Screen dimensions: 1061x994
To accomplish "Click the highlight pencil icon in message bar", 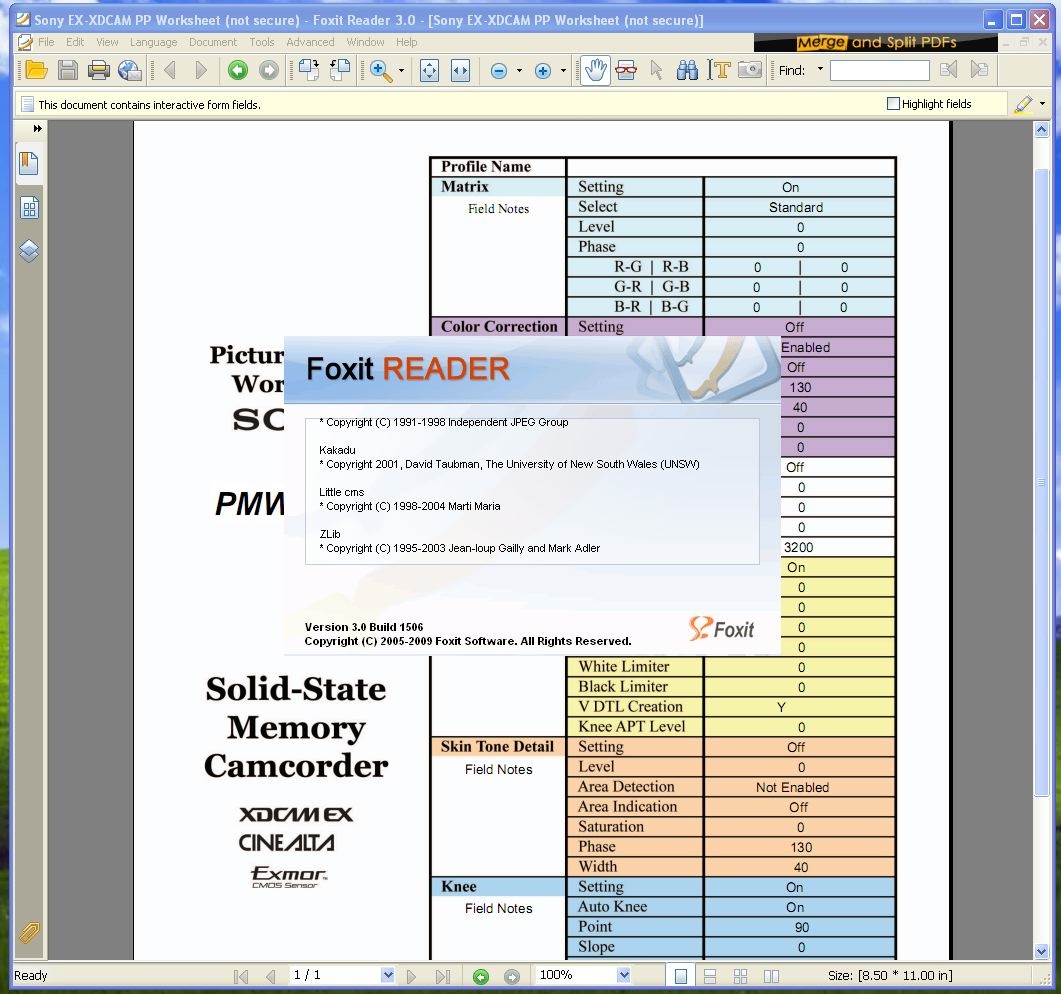I will 1023,104.
